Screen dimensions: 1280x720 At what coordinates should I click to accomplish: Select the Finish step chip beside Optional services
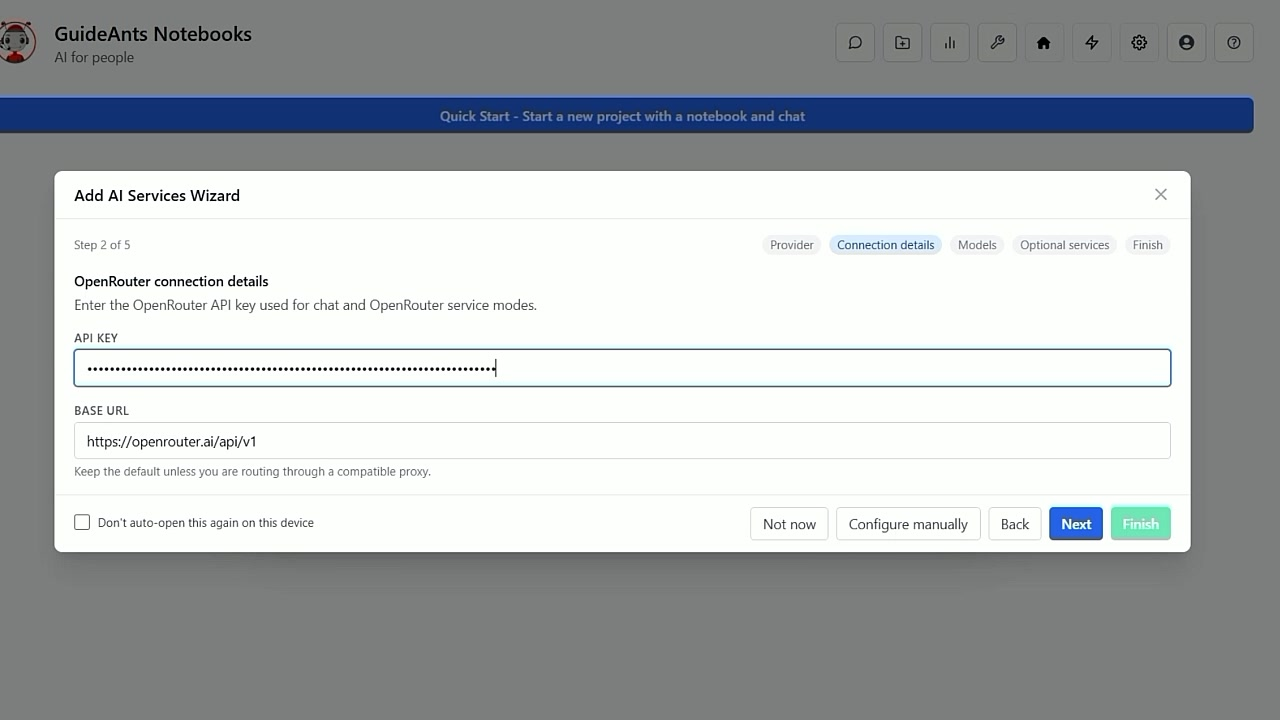[1148, 245]
